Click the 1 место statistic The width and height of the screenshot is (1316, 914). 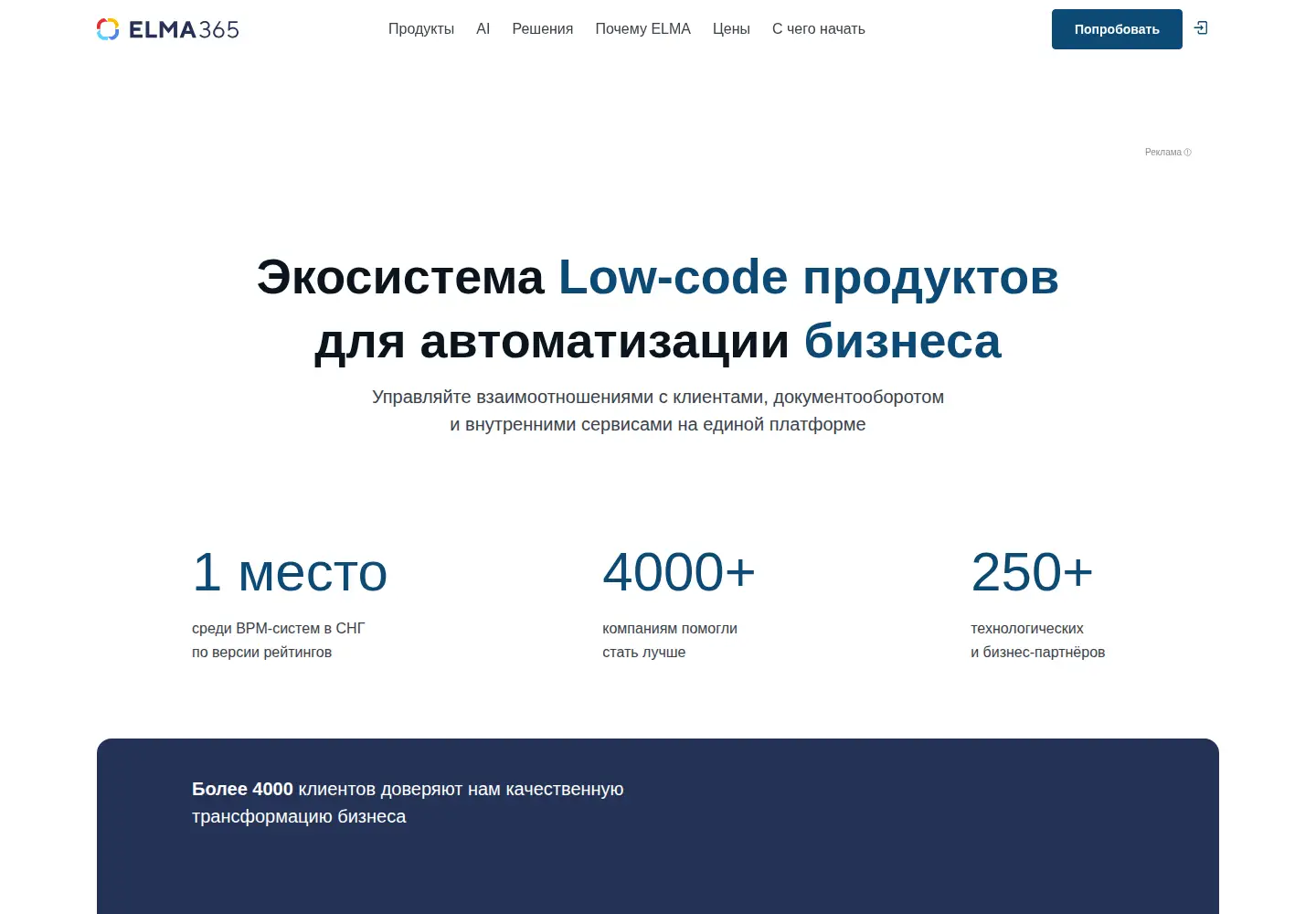point(290,572)
